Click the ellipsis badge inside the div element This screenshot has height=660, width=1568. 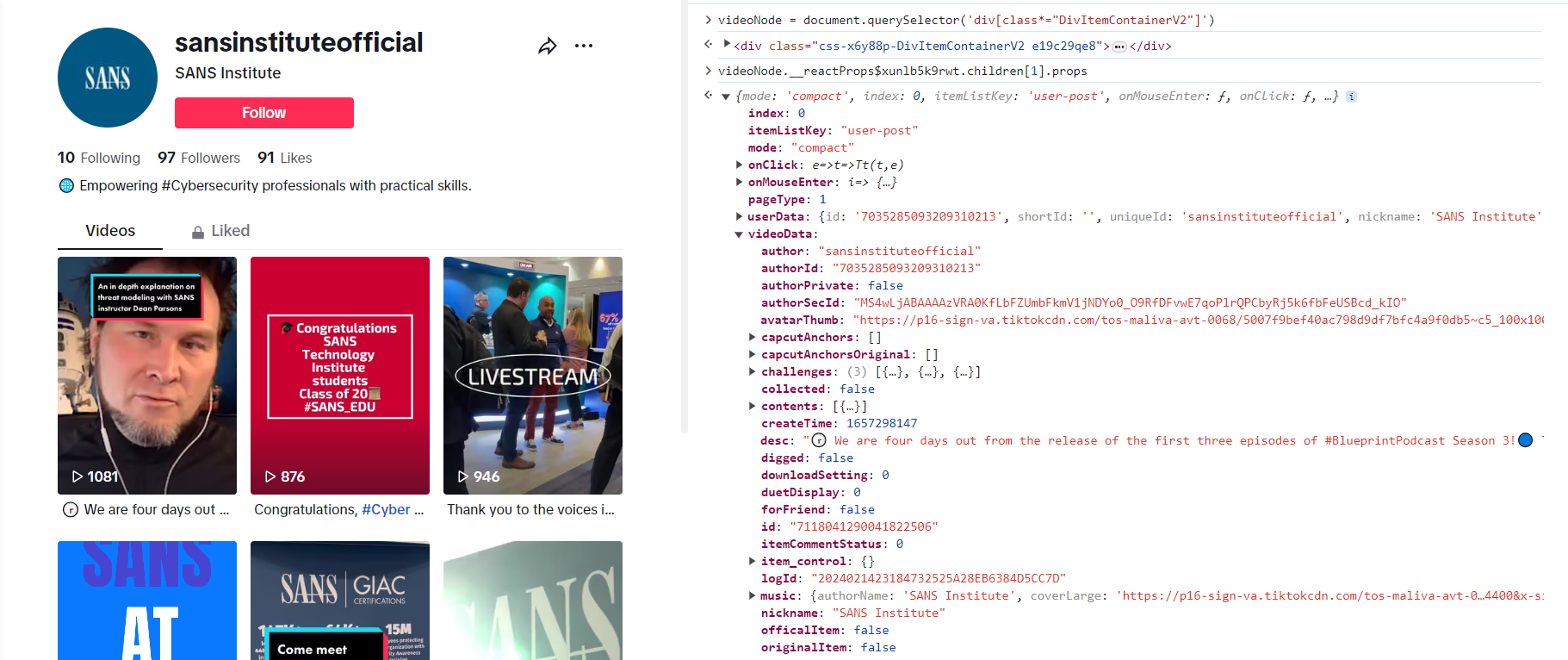click(1119, 47)
